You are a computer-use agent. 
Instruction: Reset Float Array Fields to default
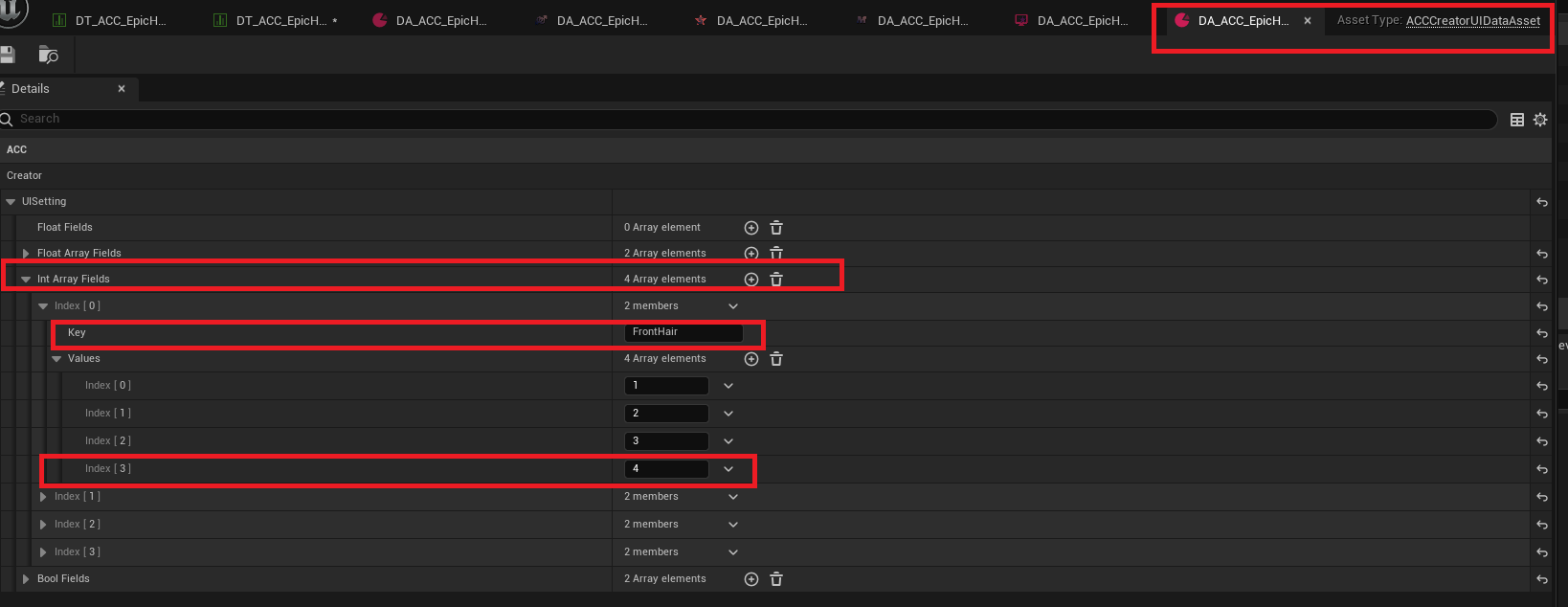[x=1542, y=254]
